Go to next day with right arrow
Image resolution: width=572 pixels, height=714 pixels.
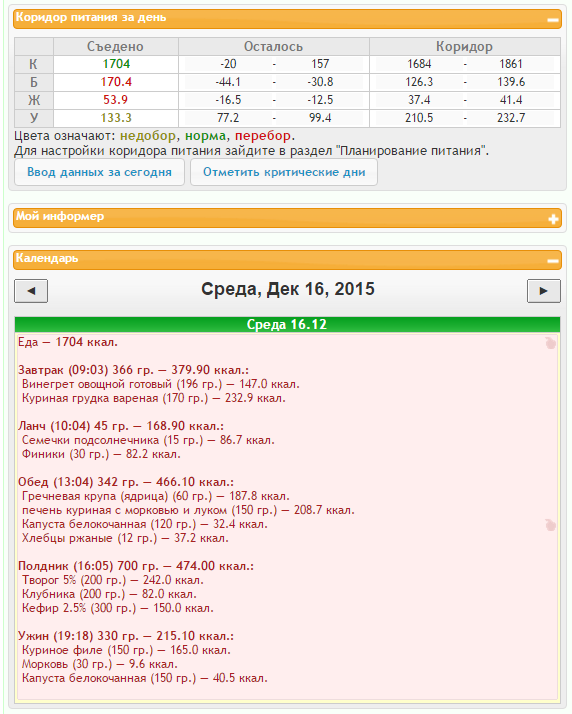(x=543, y=291)
